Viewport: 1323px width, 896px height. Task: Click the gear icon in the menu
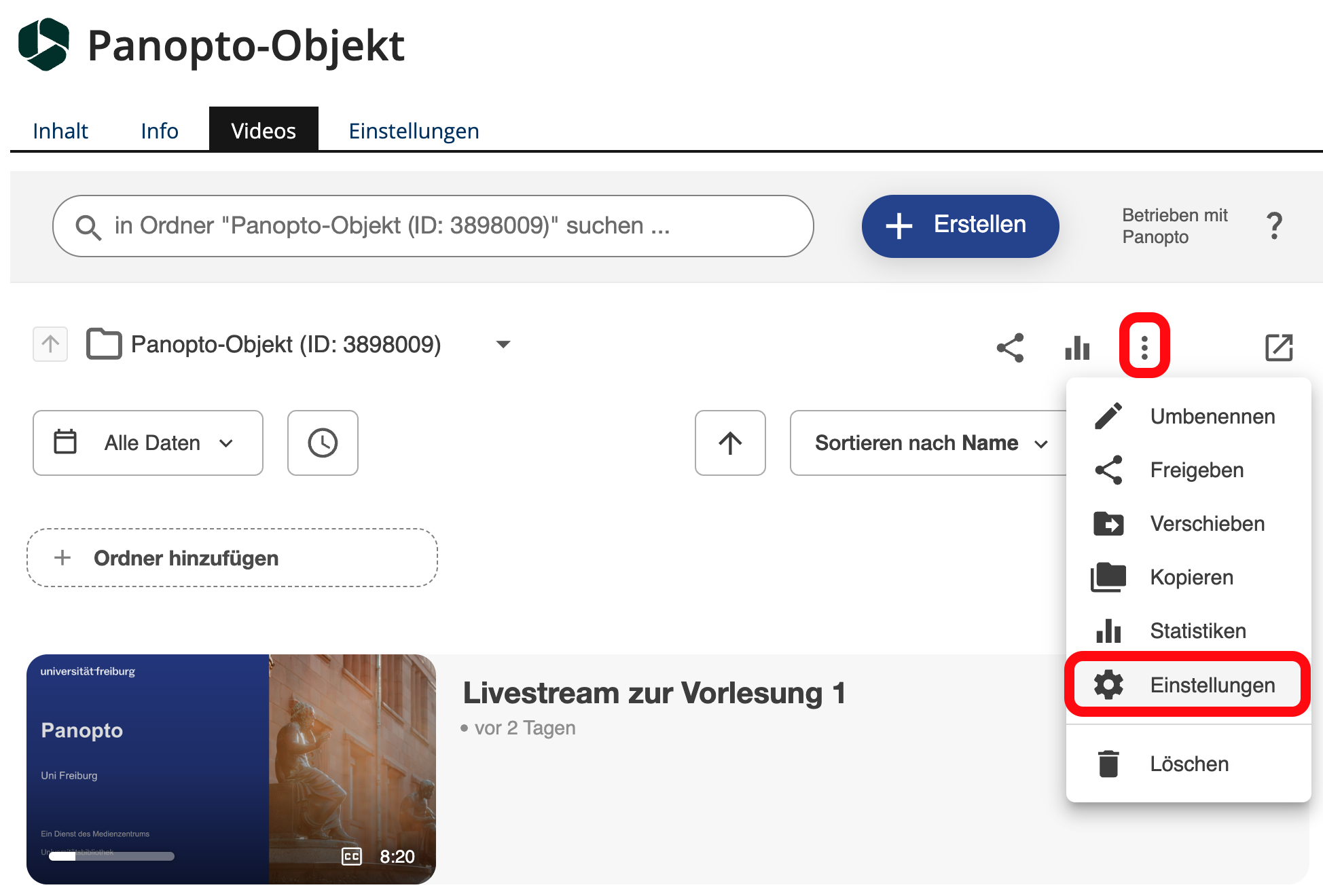point(1108,684)
